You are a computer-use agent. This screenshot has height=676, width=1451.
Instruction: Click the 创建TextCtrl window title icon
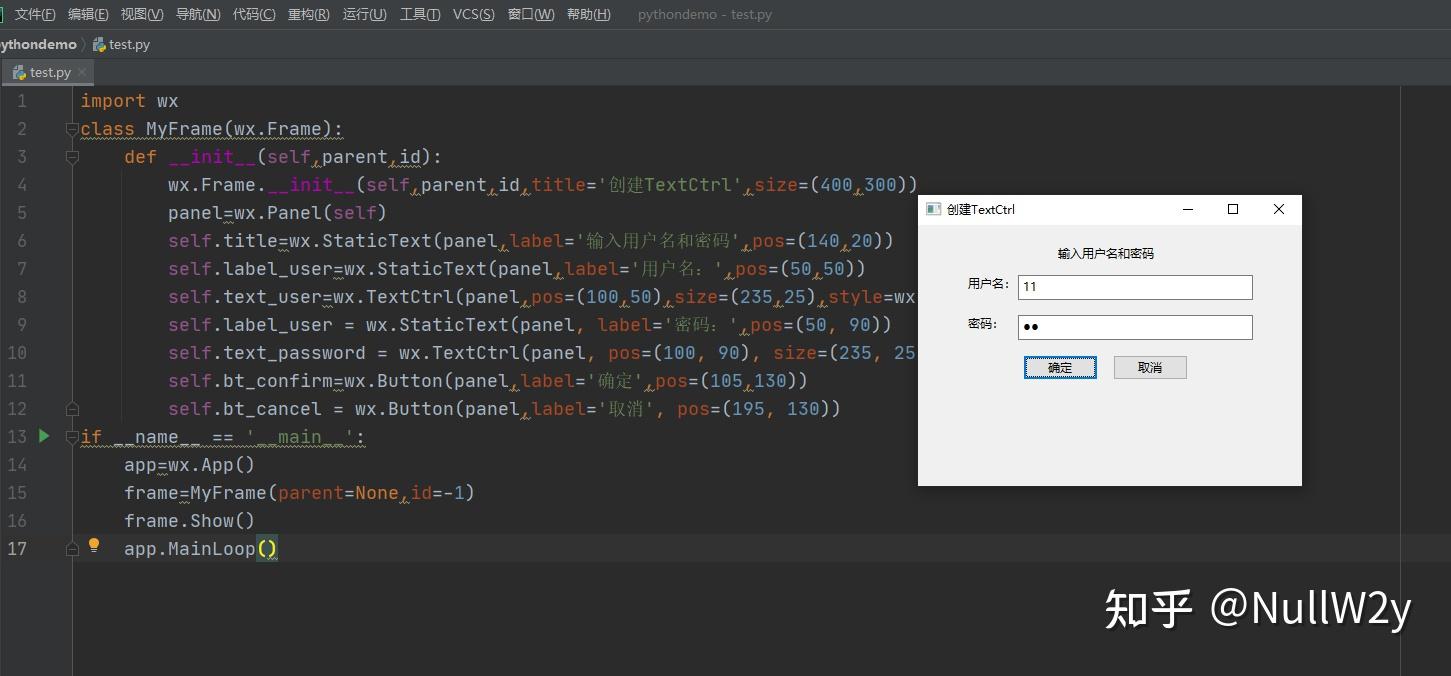pyautogui.click(x=933, y=209)
